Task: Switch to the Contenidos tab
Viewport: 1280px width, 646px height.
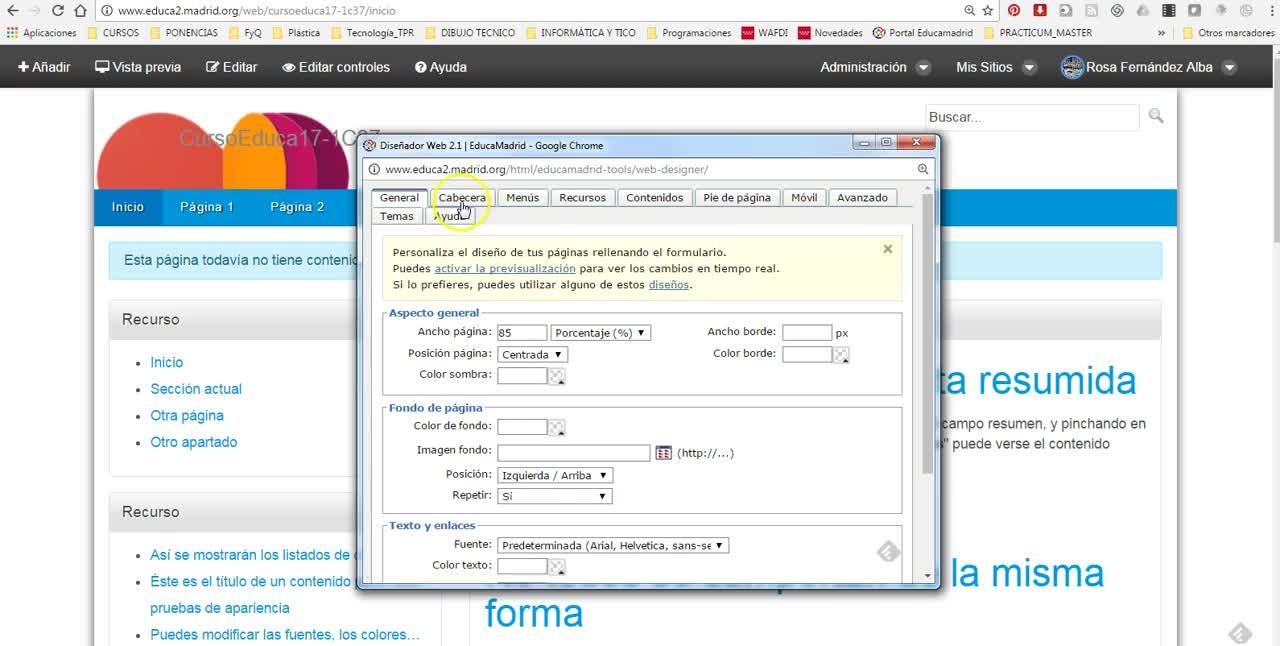Action: 654,198
